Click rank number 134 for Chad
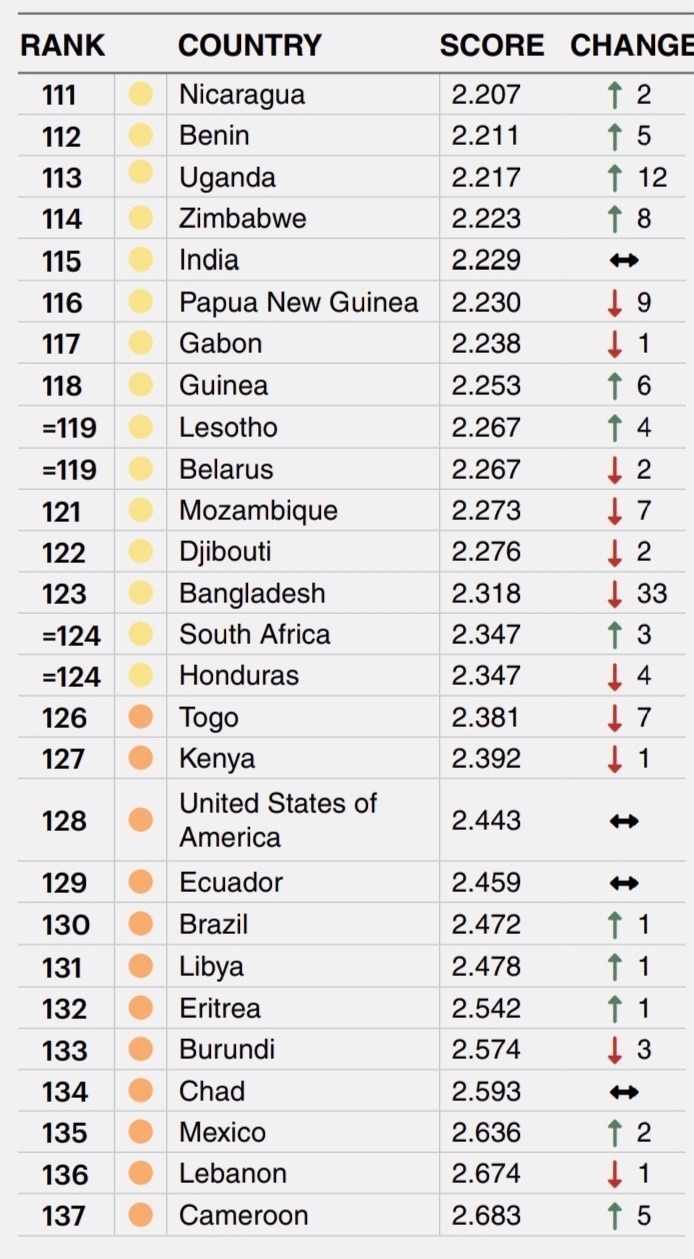The height and width of the screenshot is (1259, 694). [65, 1092]
